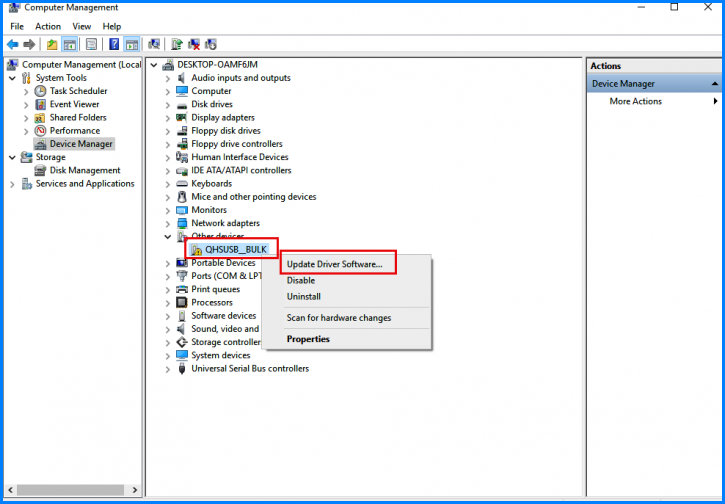The width and height of the screenshot is (725, 504).
Task: Expand Services and Applications node
Action: point(12,184)
